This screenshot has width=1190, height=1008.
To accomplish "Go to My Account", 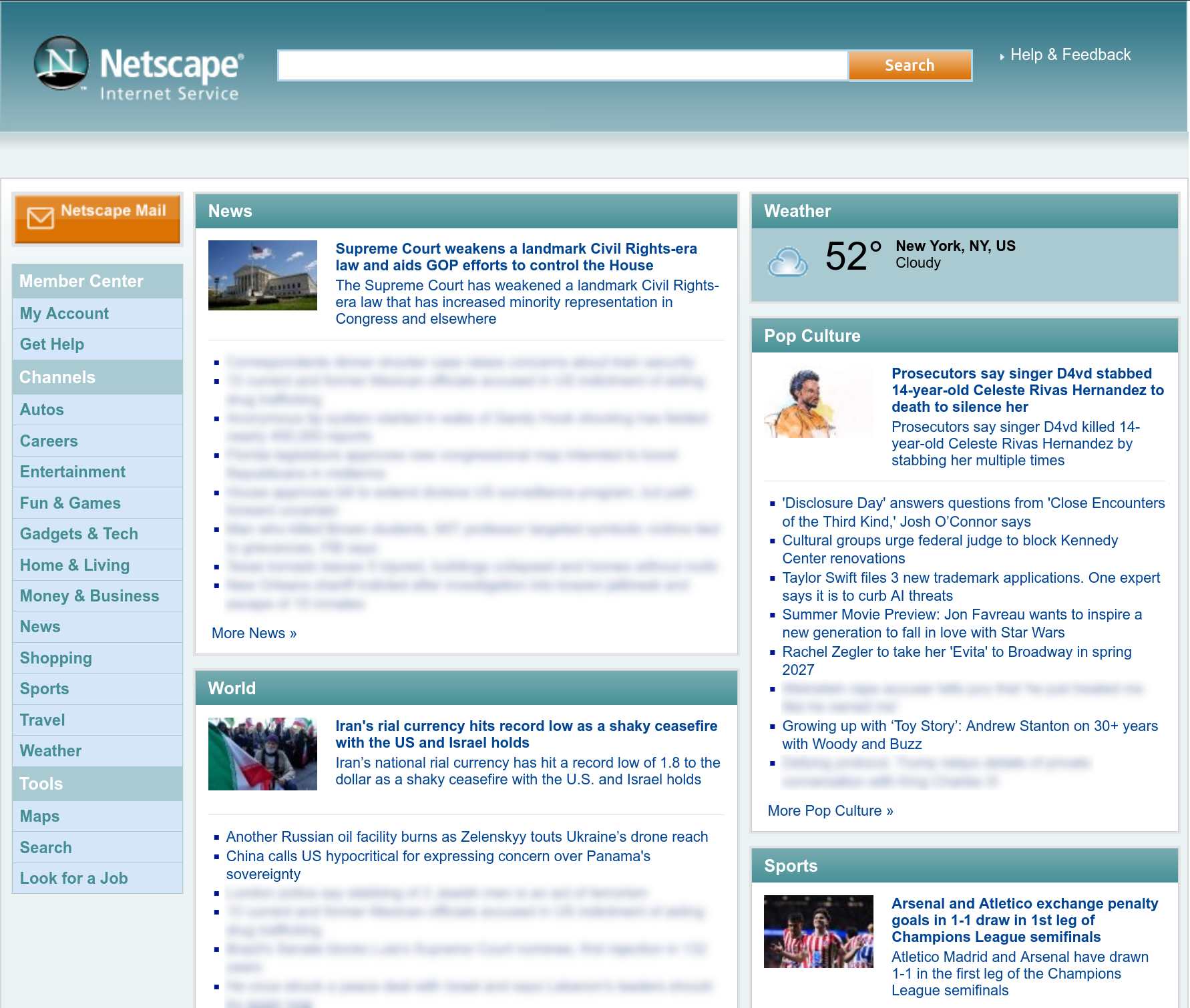I will point(63,313).
